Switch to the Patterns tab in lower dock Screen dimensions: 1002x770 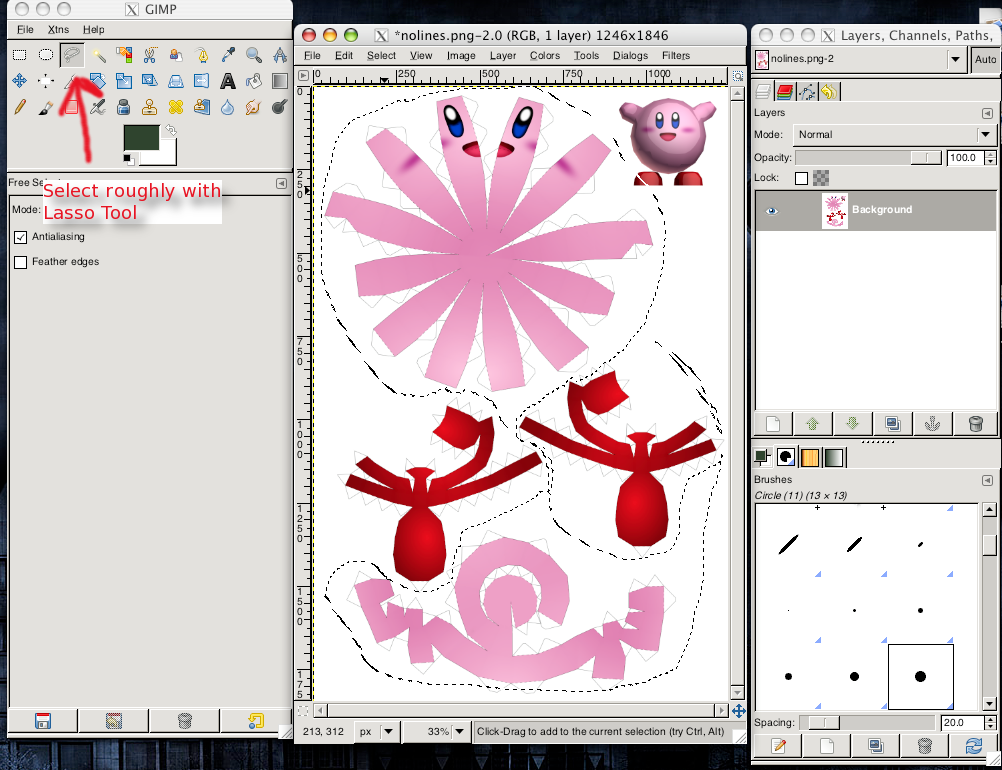pos(810,458)
